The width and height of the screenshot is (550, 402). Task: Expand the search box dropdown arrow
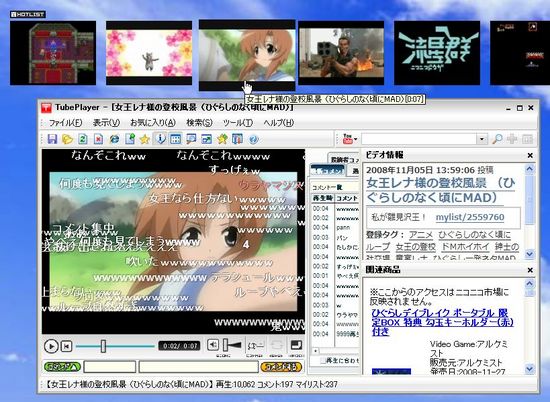pyautogui.click(x=482, y=139)
